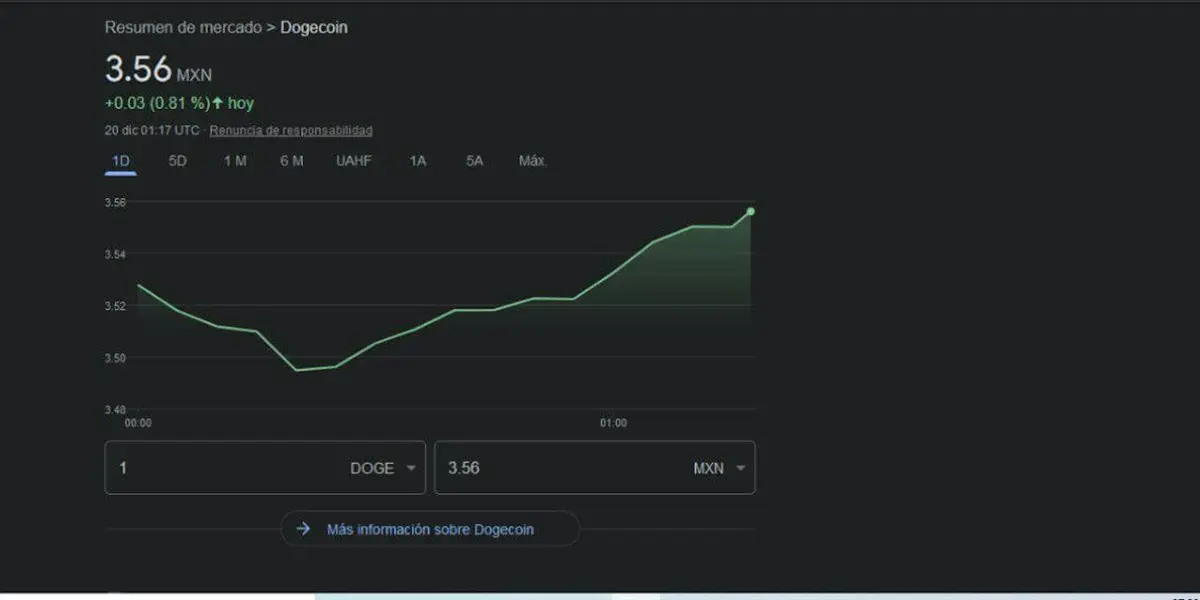This screenshot has height=600, width=1200.
Task: Switch chart to the 6 M range
Action: pos(292,161)
